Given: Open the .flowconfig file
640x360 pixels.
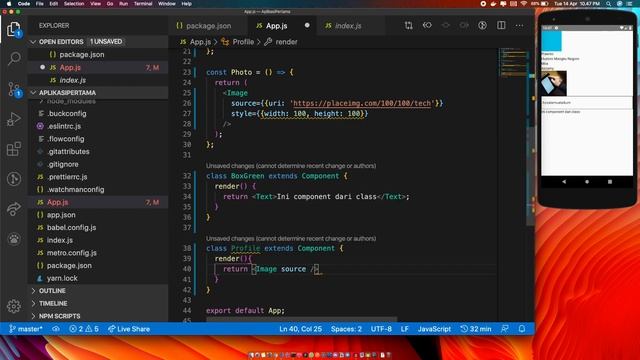Looking at the screenshot, I should (x=98, y=139).
